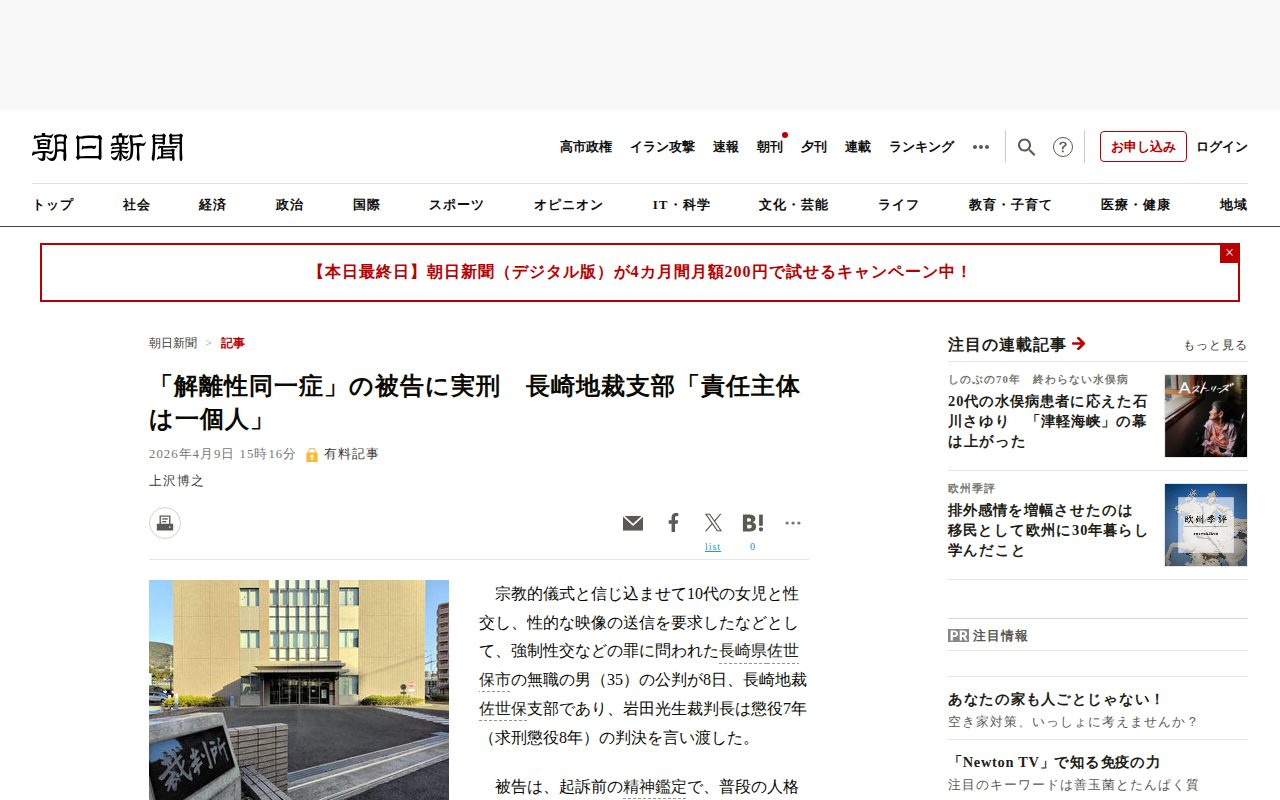Click the 朝日新聞 breadcrumb link
1280x800 pixels.
[x=173, y=343]
